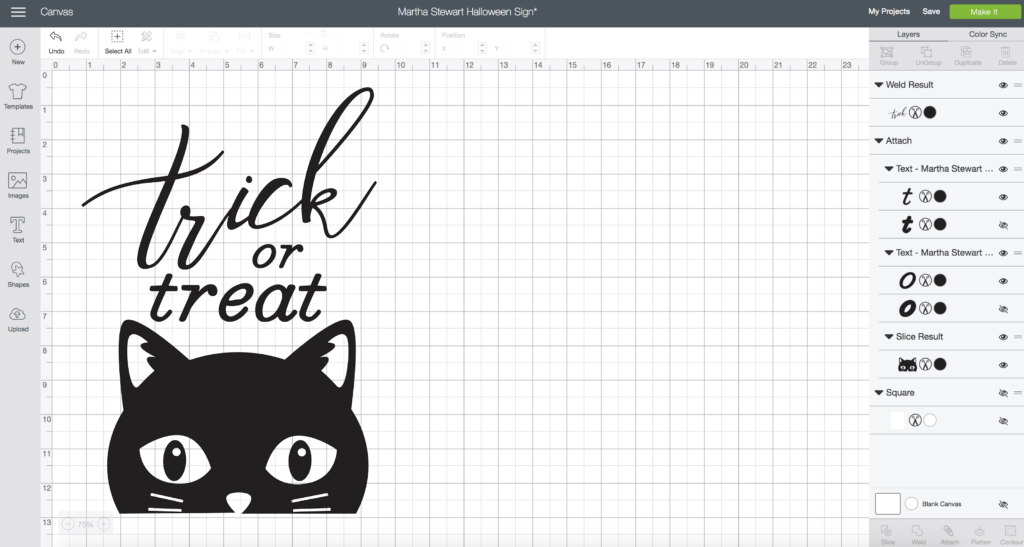Show the hidden Square group
This screenshot has width=1024, height=547.
click(1002, 393)
